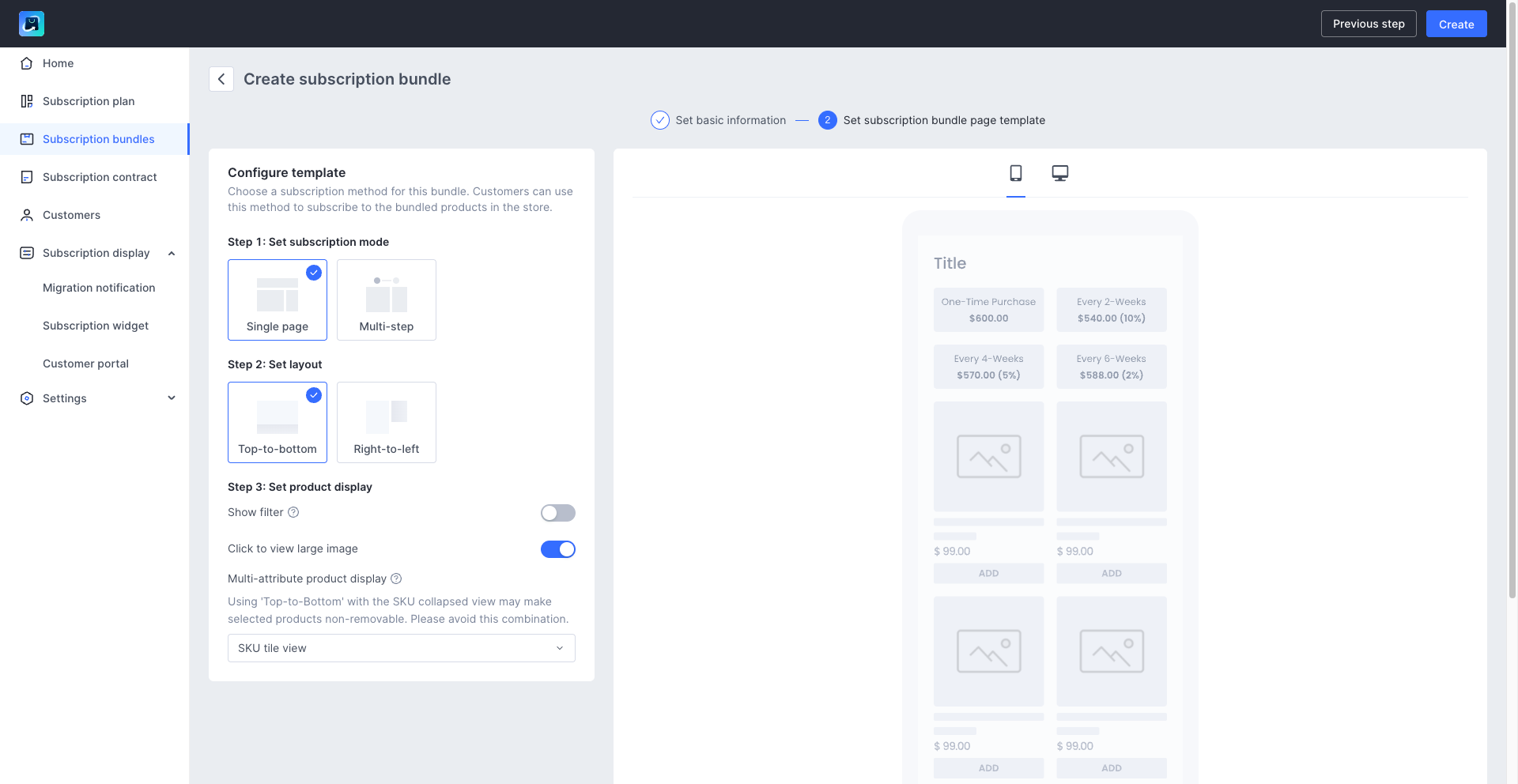Expand the Settings sidebar section
Viewport: 1518px width, 784px height.
[x=172, y=398]
